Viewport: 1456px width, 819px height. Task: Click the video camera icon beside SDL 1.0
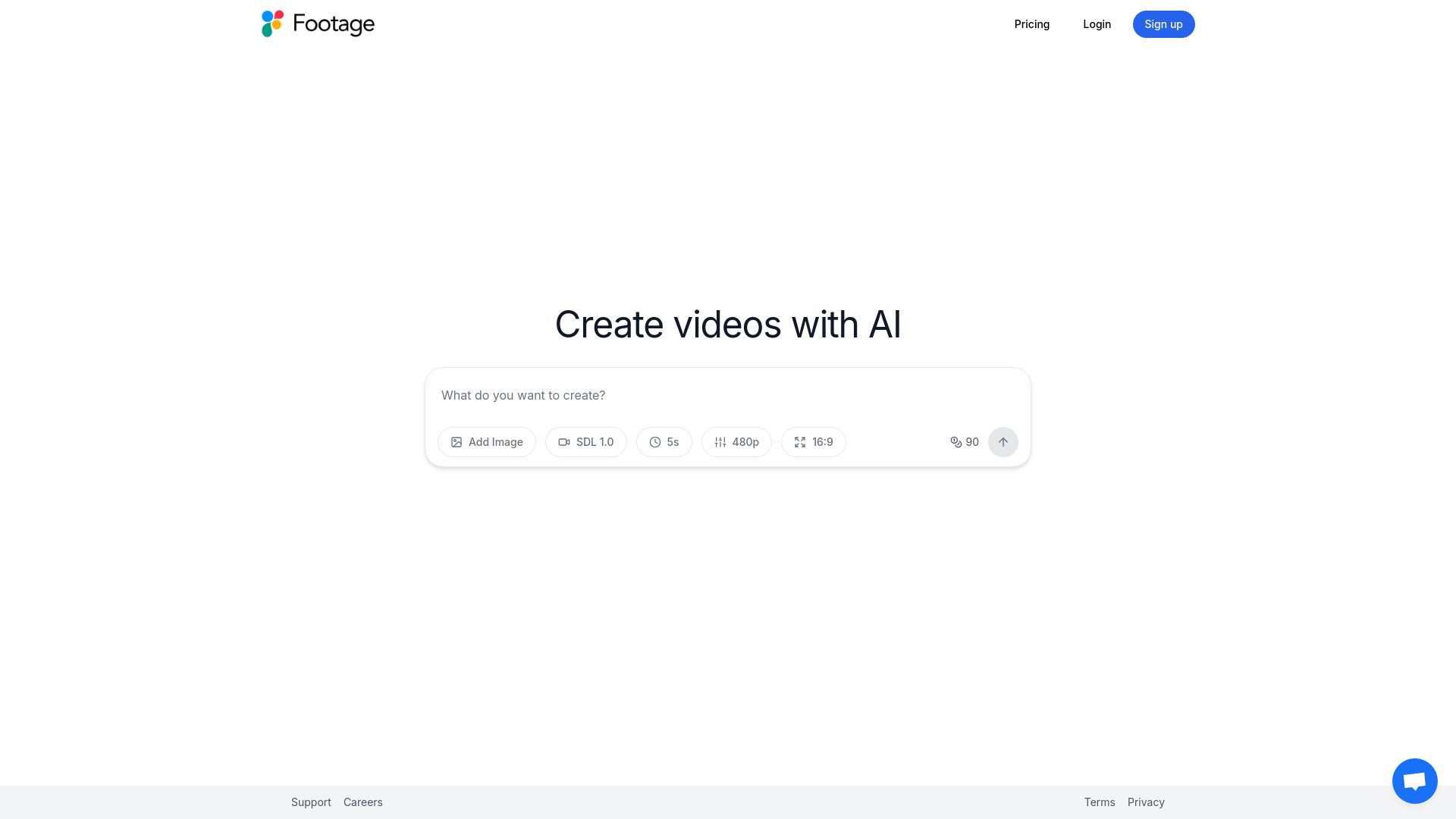click(564, 442)
